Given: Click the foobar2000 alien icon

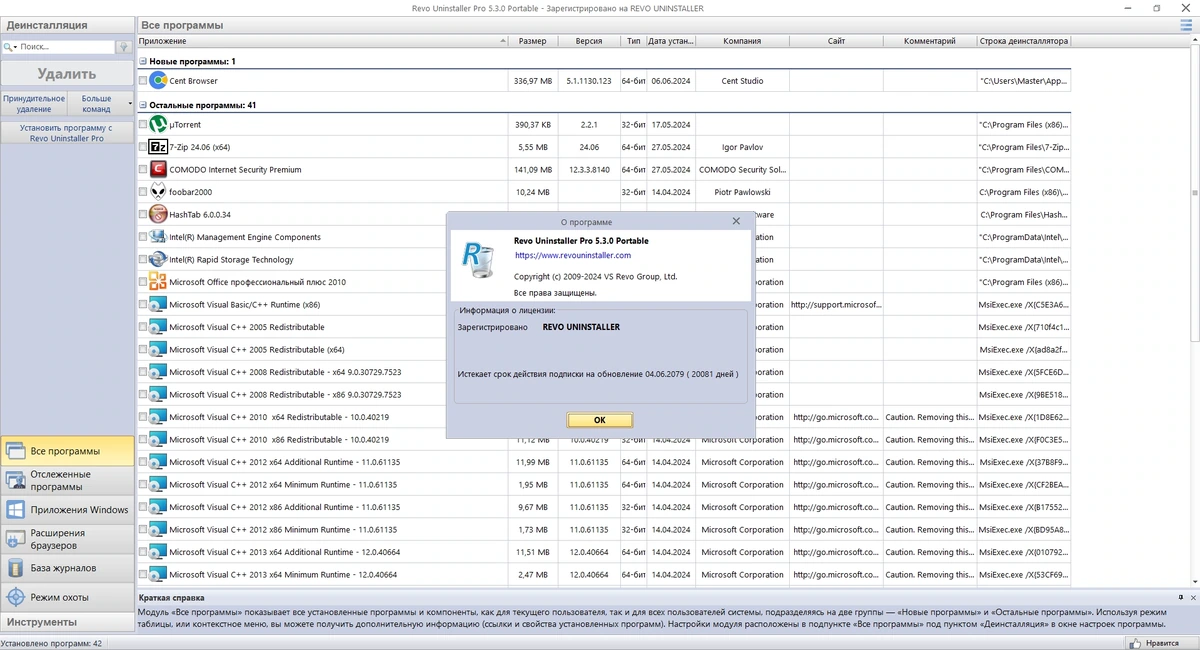Looking at the screenshot, I should tap(158, 192).
